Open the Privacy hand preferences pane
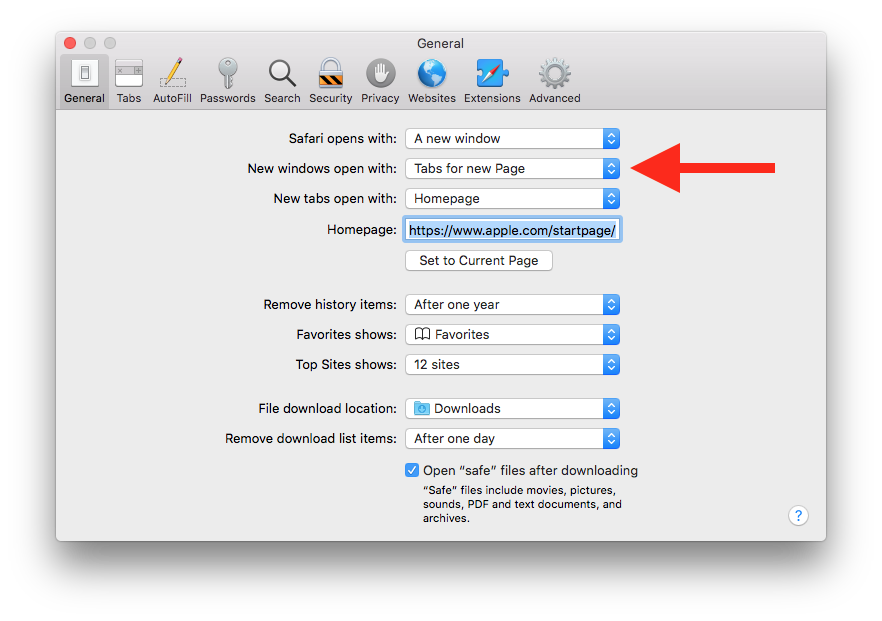The width and height of the screenshot is (882, 621). click(380, 81)
